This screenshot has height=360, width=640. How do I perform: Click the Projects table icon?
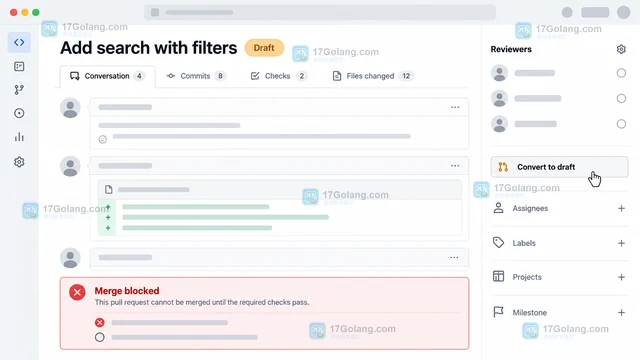point(498,276)
